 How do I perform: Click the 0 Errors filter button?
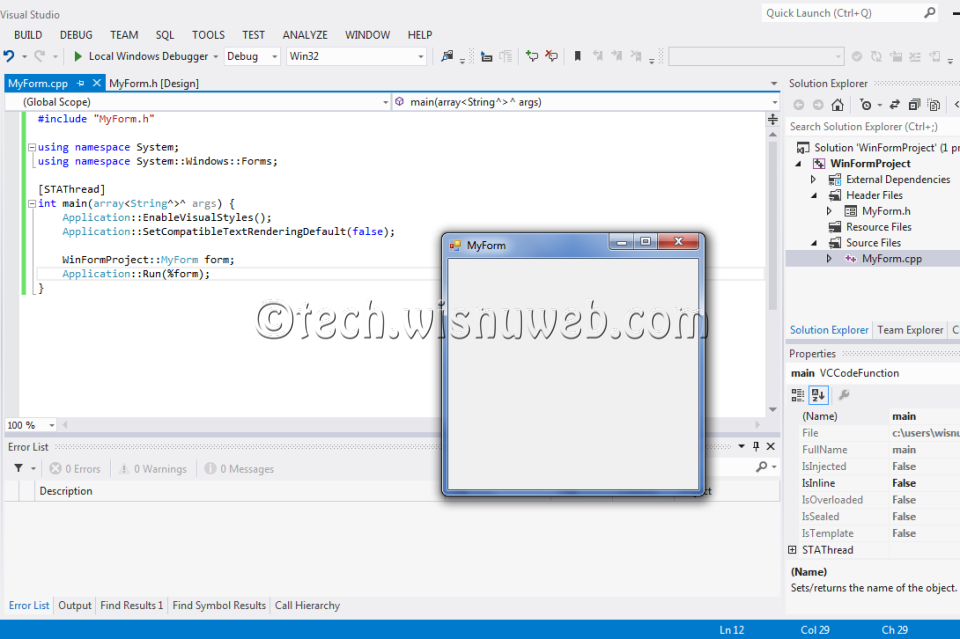point(74,468)
